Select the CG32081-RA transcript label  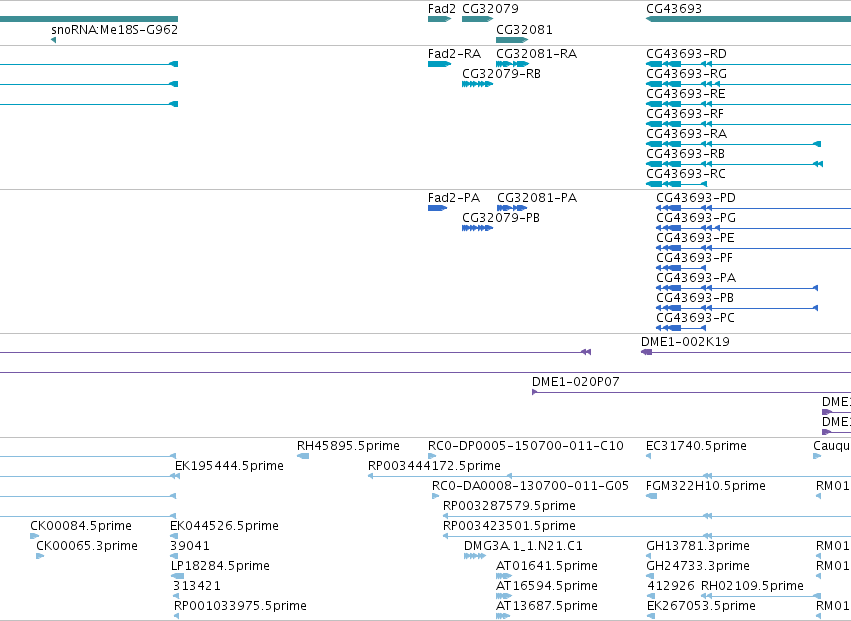[x=536, y=54]
